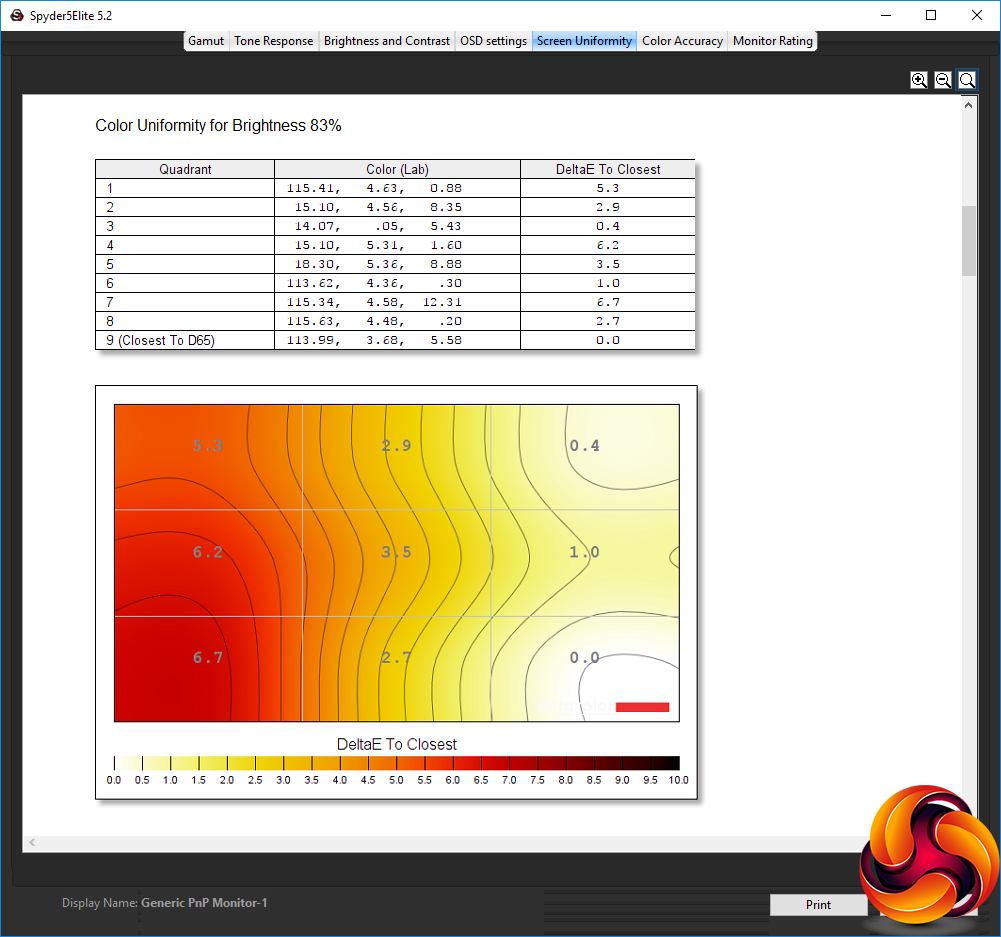Open the Brightness and Contrast tab

(x=386, y=41)
